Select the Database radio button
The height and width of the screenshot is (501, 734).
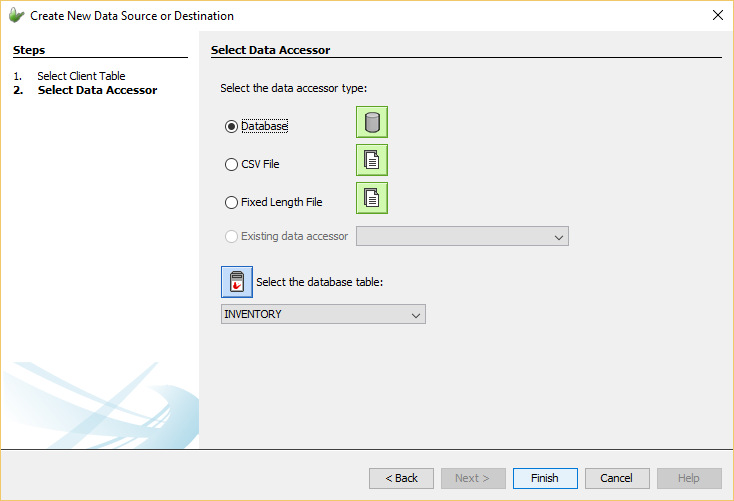coord(232,127)
